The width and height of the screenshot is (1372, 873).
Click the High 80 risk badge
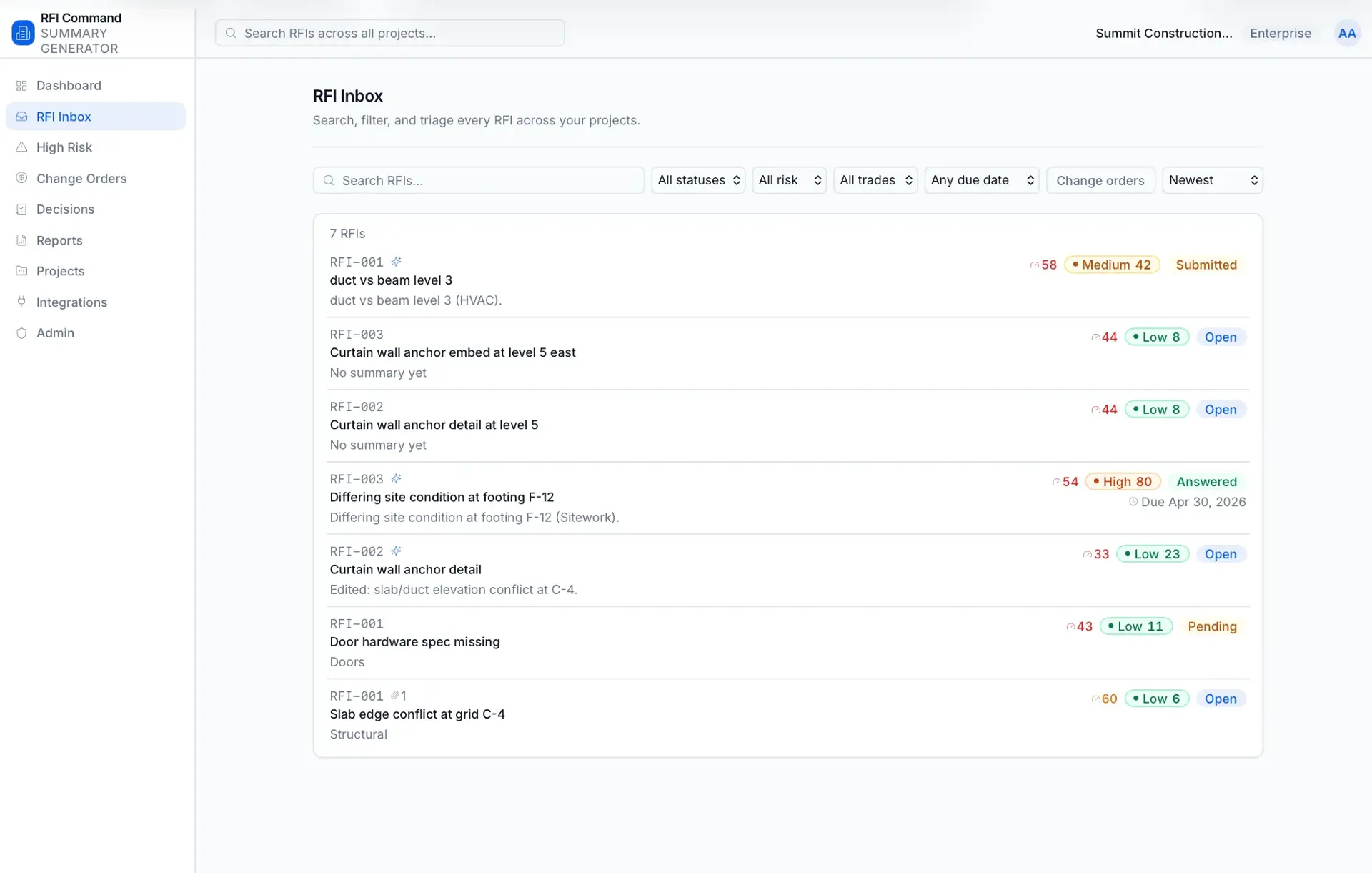1123,482
